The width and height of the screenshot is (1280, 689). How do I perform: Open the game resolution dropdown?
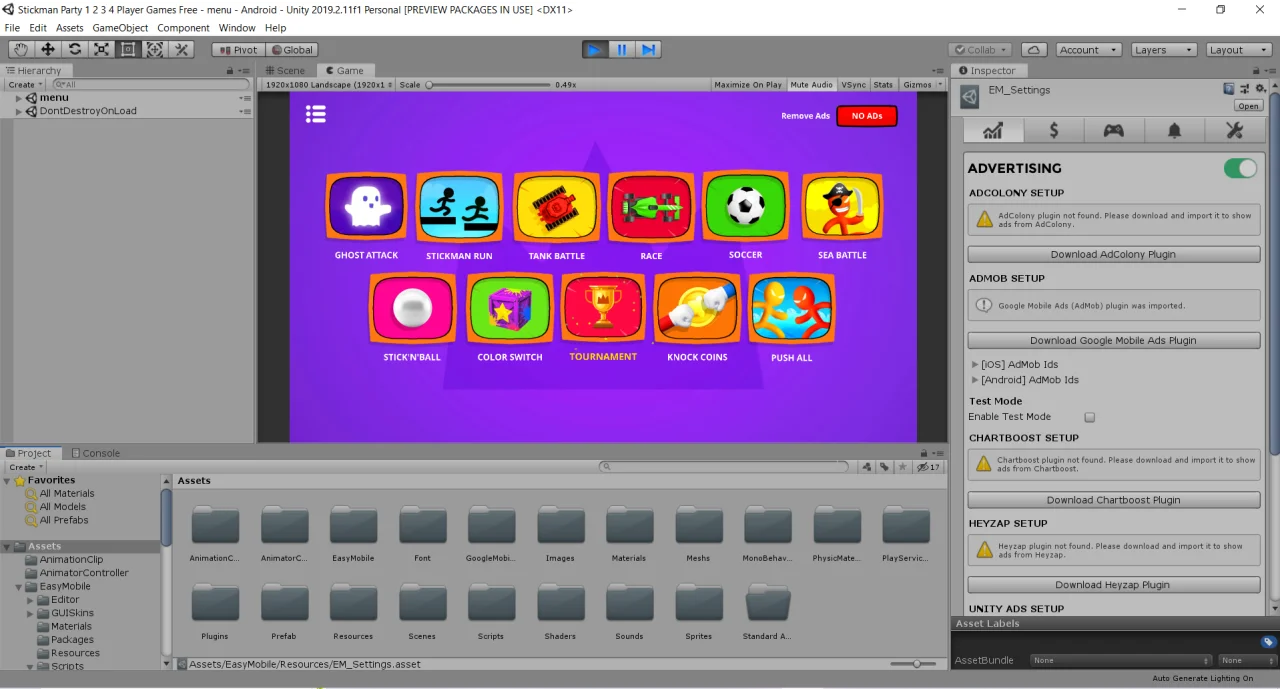pos(328,85)
